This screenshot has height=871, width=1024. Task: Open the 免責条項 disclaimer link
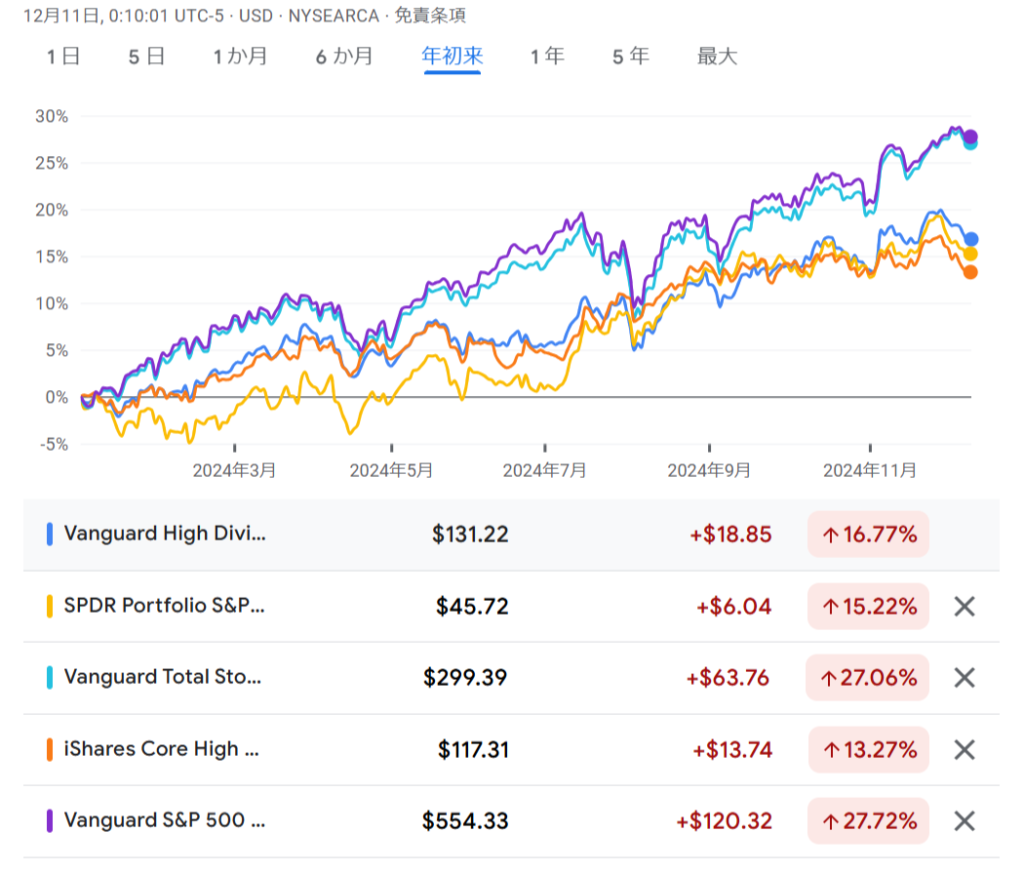tap(430, 16)
